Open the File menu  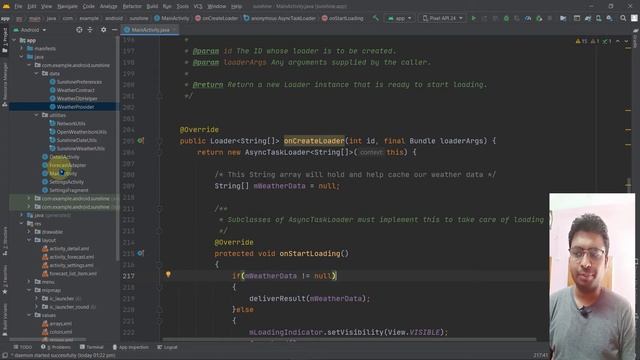(x=18, y=7)
